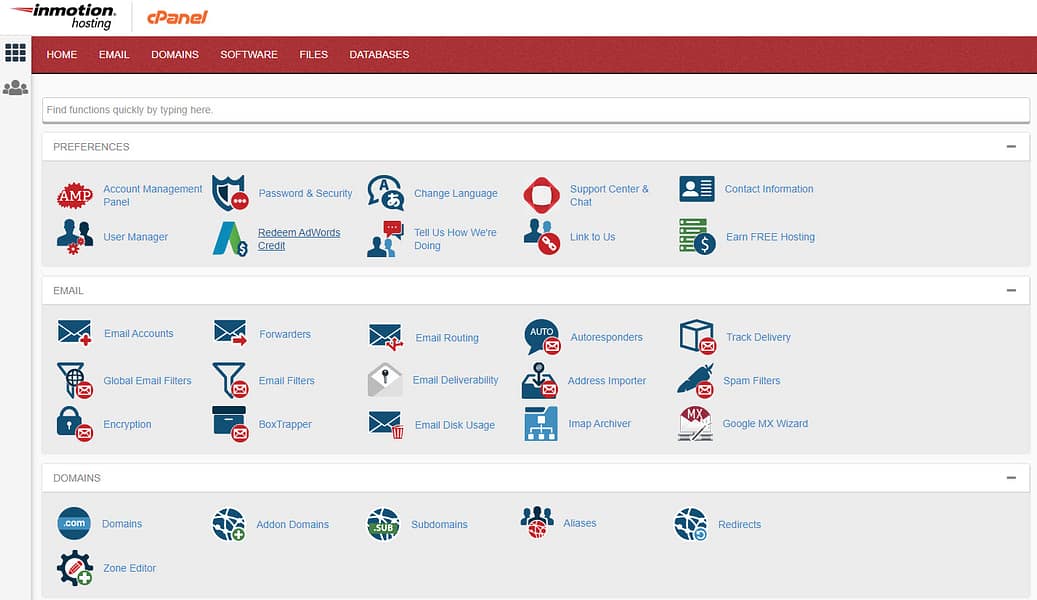Click the Spam Filters icon

(x=696, y=380)
